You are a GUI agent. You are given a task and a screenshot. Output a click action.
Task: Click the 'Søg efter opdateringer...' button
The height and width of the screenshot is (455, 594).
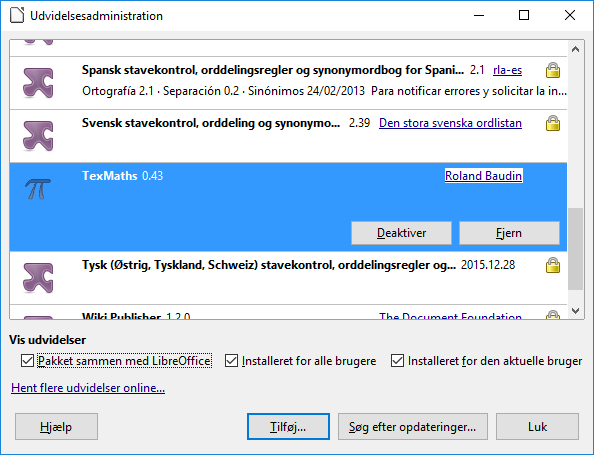pyautogui.click(x=413, y=427)
